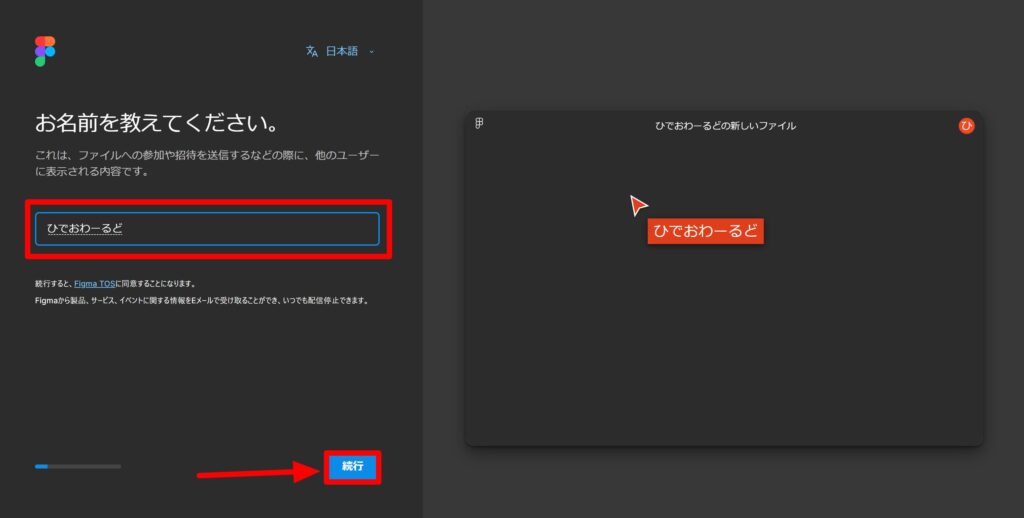
Task: Open the 日本語 language dropdown
Action: coord(341,51)
